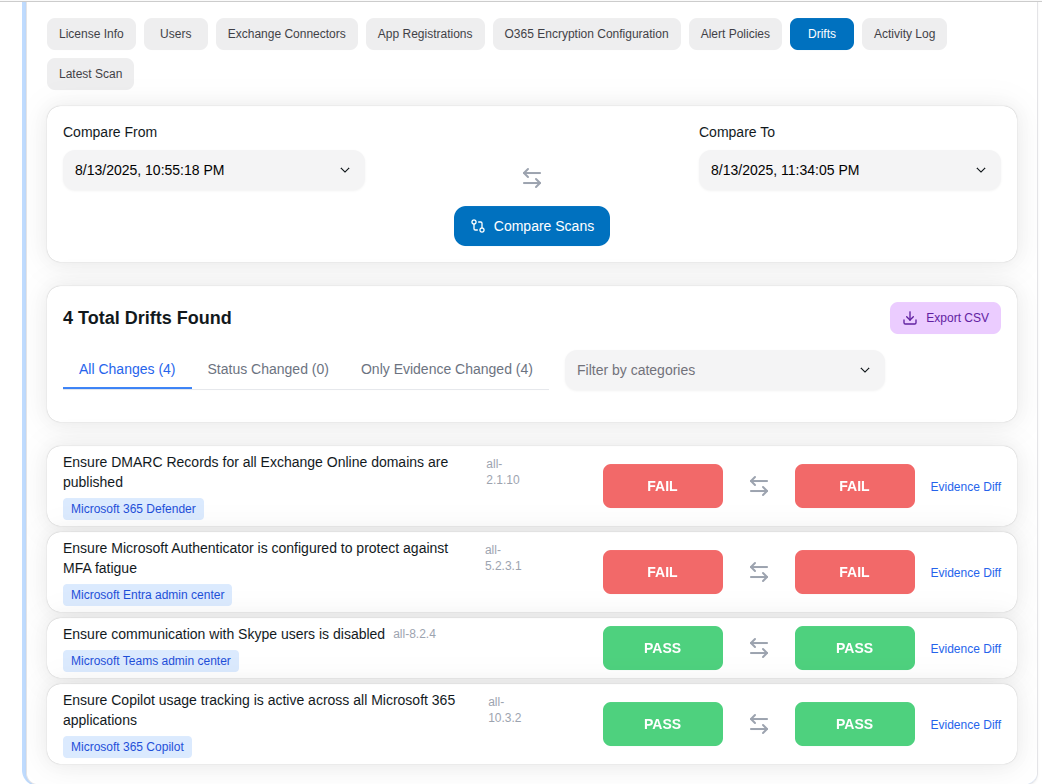Click the download icon inside Export CSV button
1042x784 pixels.
(x=909, y=317)
